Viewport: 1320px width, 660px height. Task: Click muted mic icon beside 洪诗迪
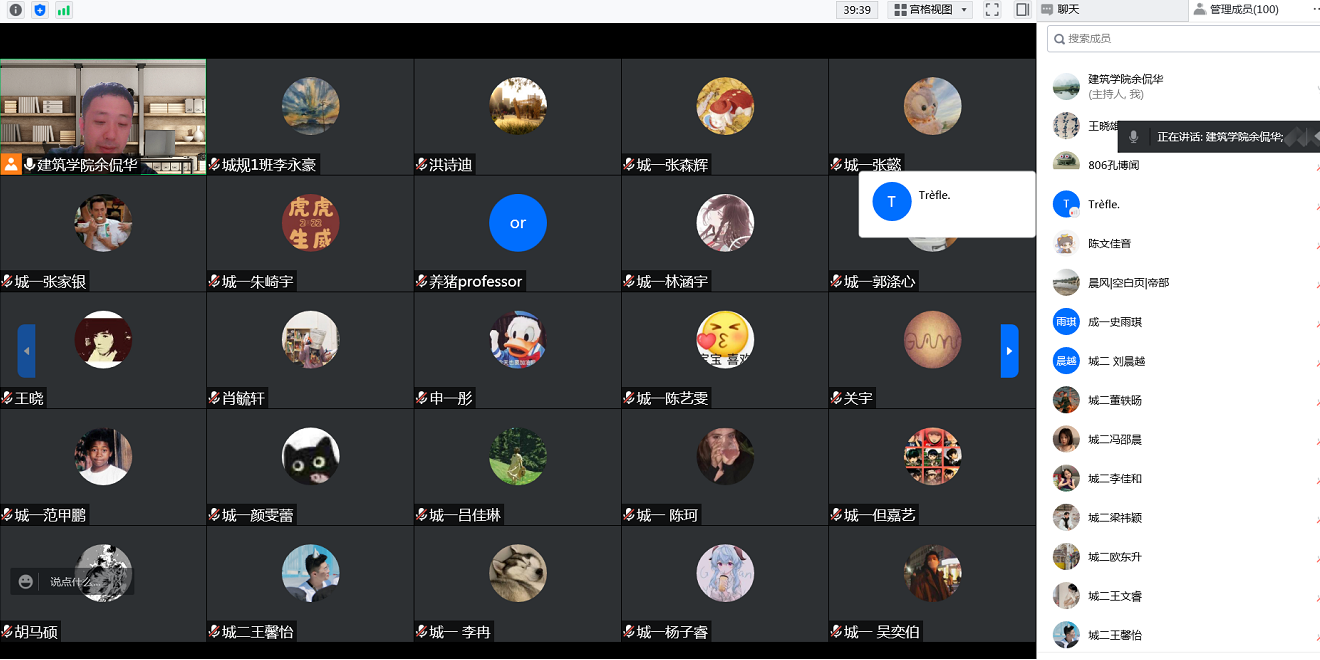pyautogui.click(x=422, y=165)
